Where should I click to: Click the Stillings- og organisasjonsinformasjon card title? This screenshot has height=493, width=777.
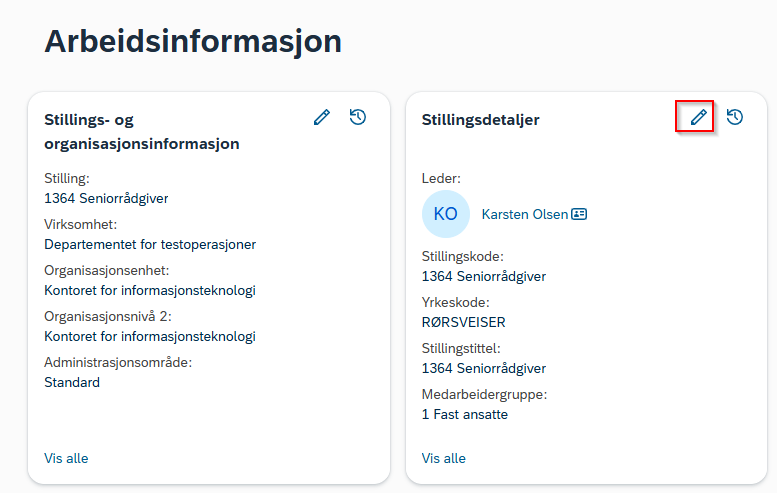pos(142,132)
